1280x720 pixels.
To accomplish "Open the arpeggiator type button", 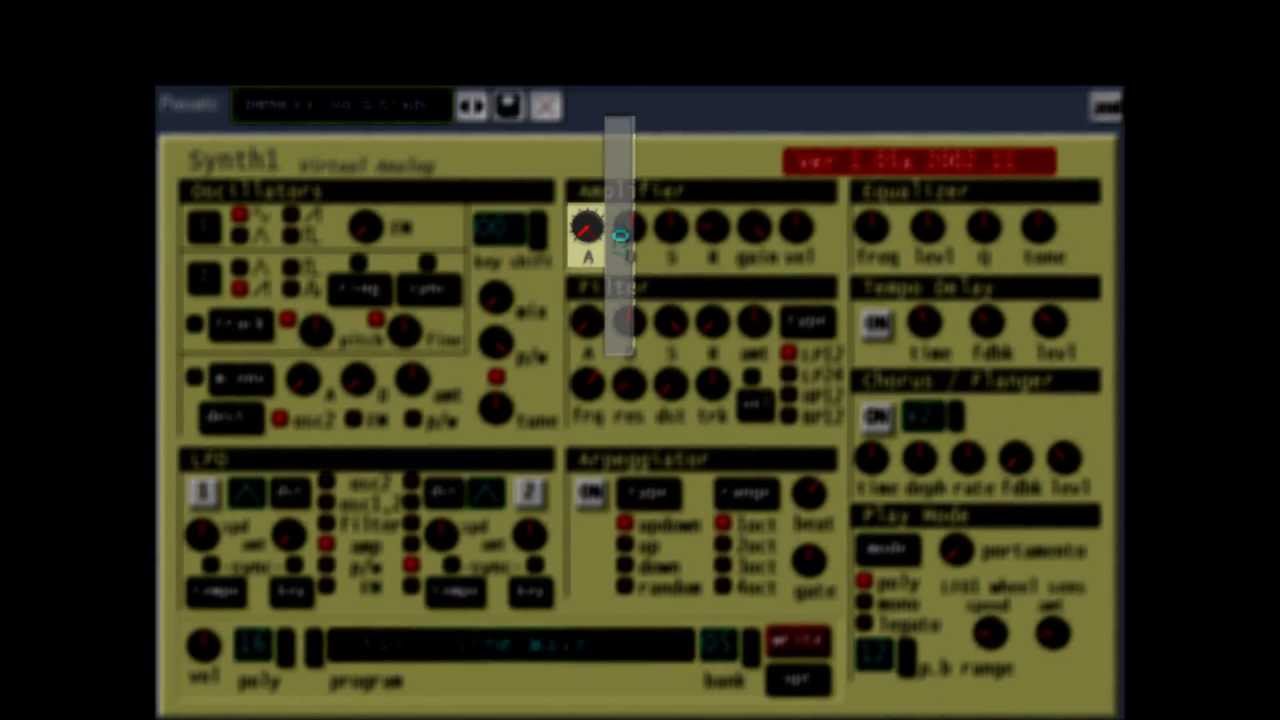I will 649,493.
